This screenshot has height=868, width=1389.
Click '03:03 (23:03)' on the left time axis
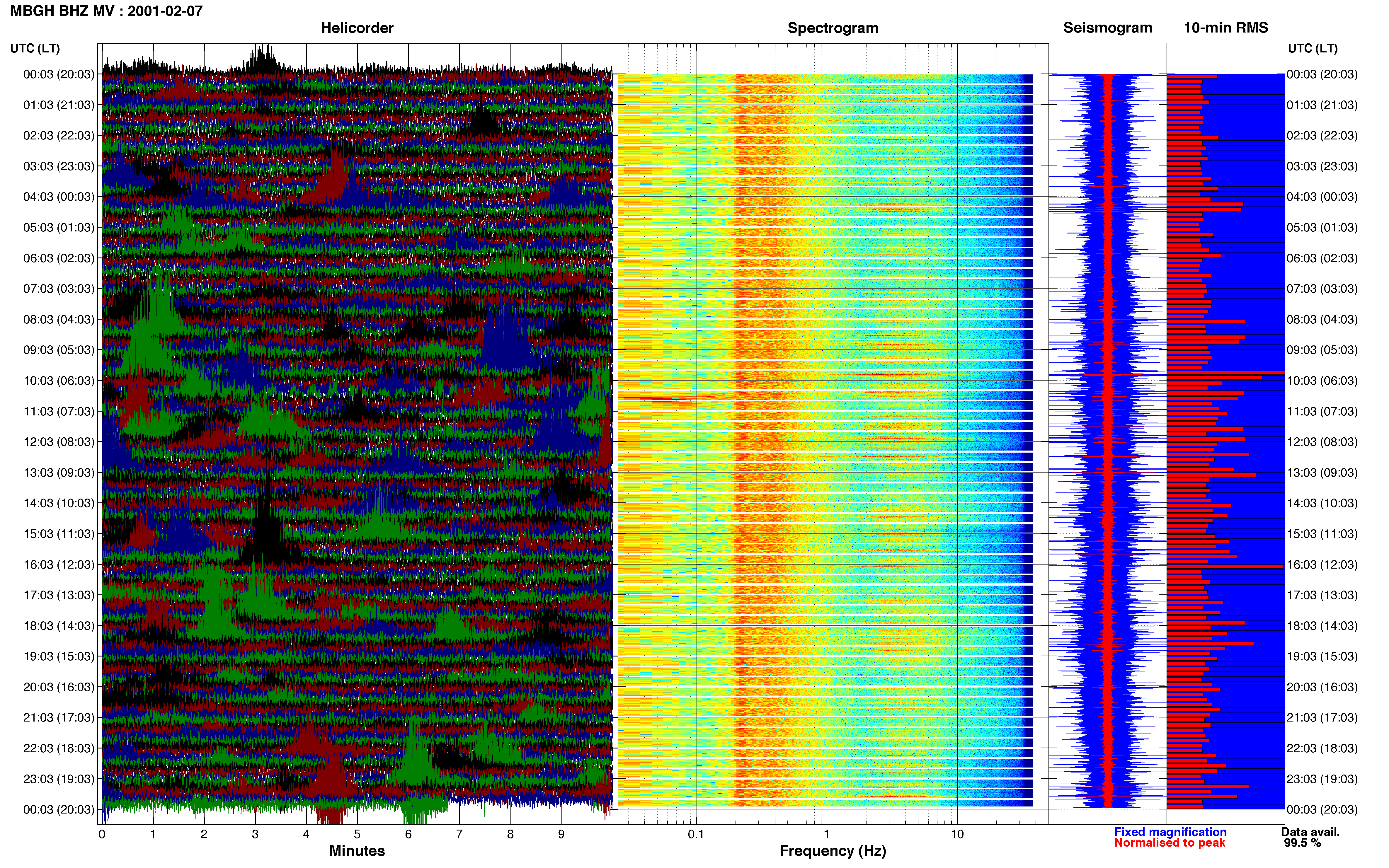point(59,166)
